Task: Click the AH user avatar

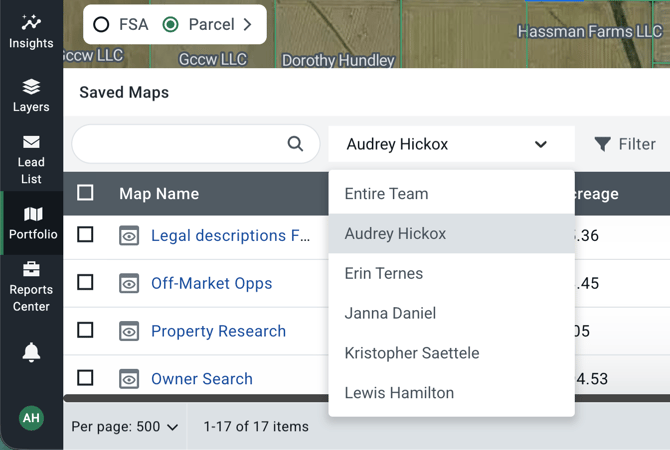Action: 31,418
